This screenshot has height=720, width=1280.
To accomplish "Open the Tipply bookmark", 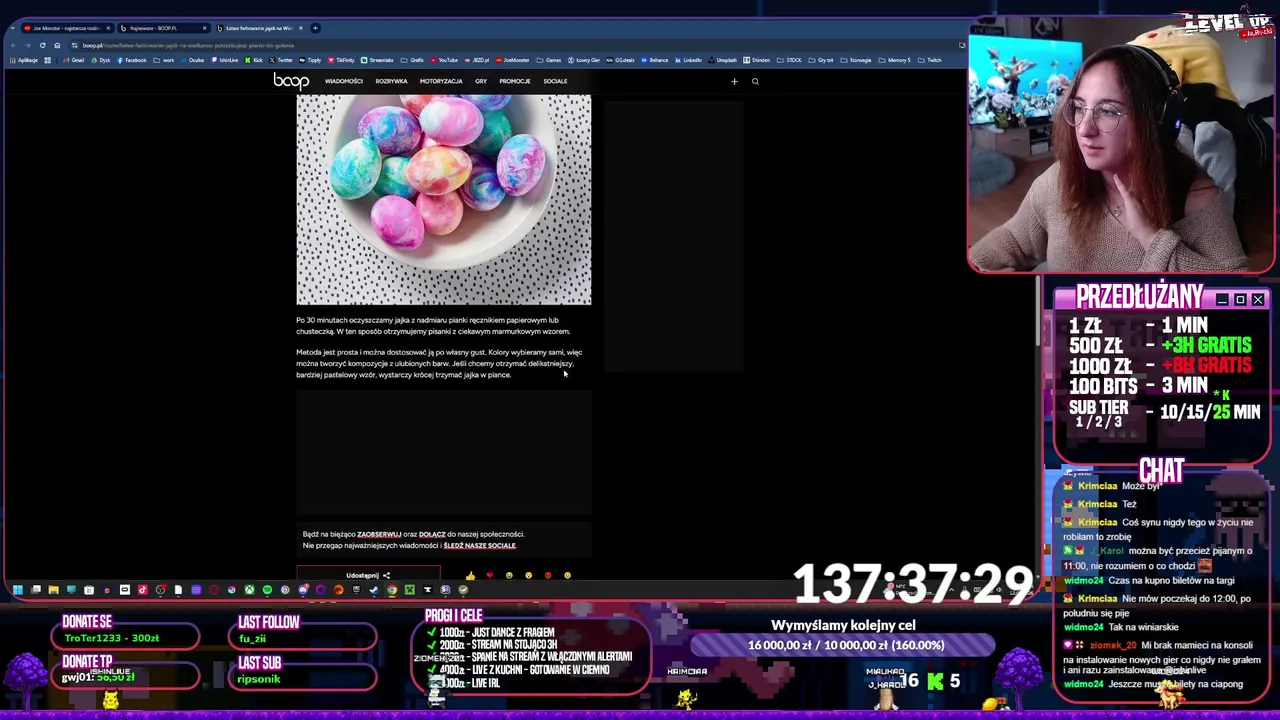I will 310,60.
